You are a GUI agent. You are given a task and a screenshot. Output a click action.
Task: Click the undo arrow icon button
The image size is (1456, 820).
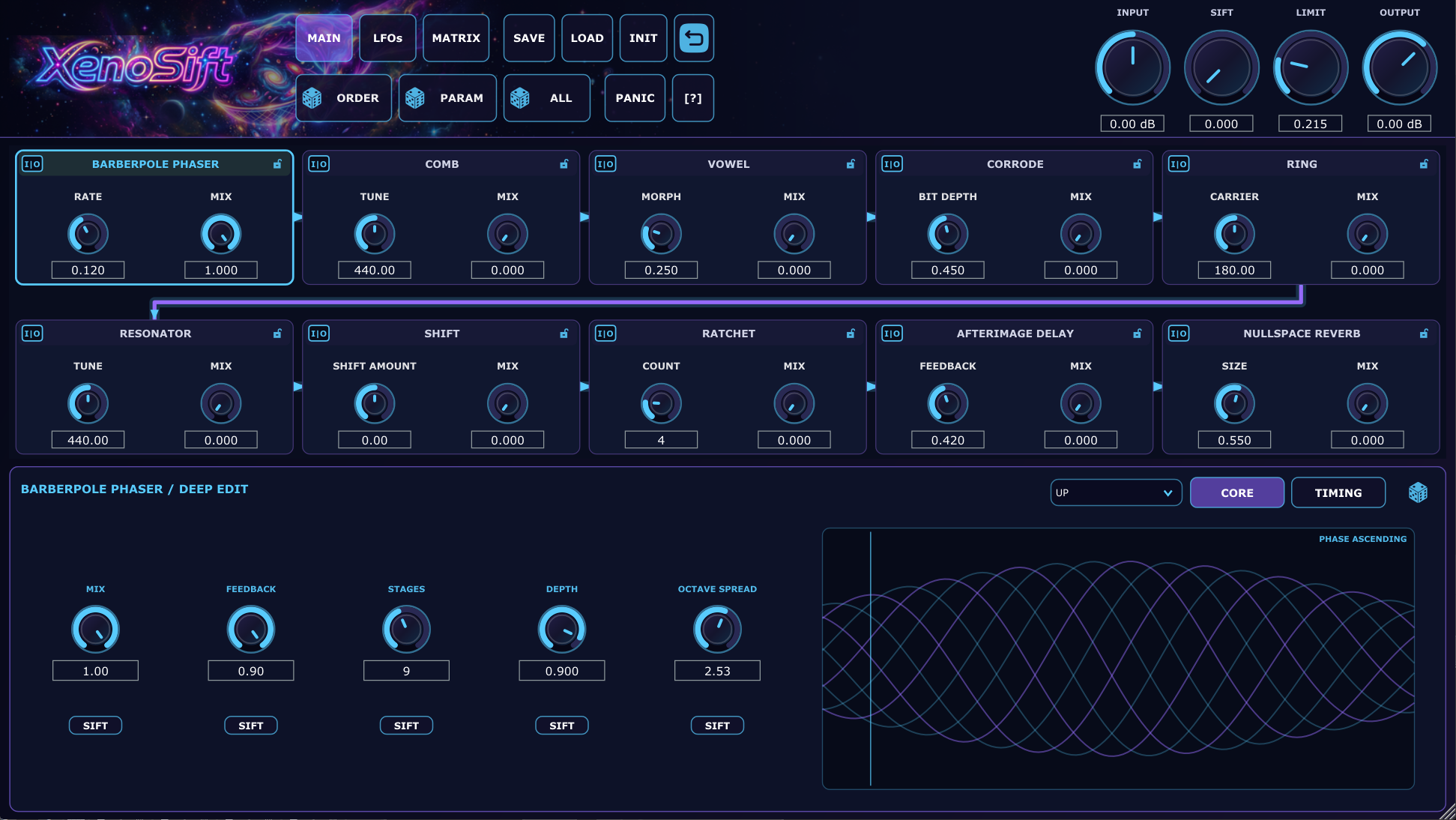(694, 38)
